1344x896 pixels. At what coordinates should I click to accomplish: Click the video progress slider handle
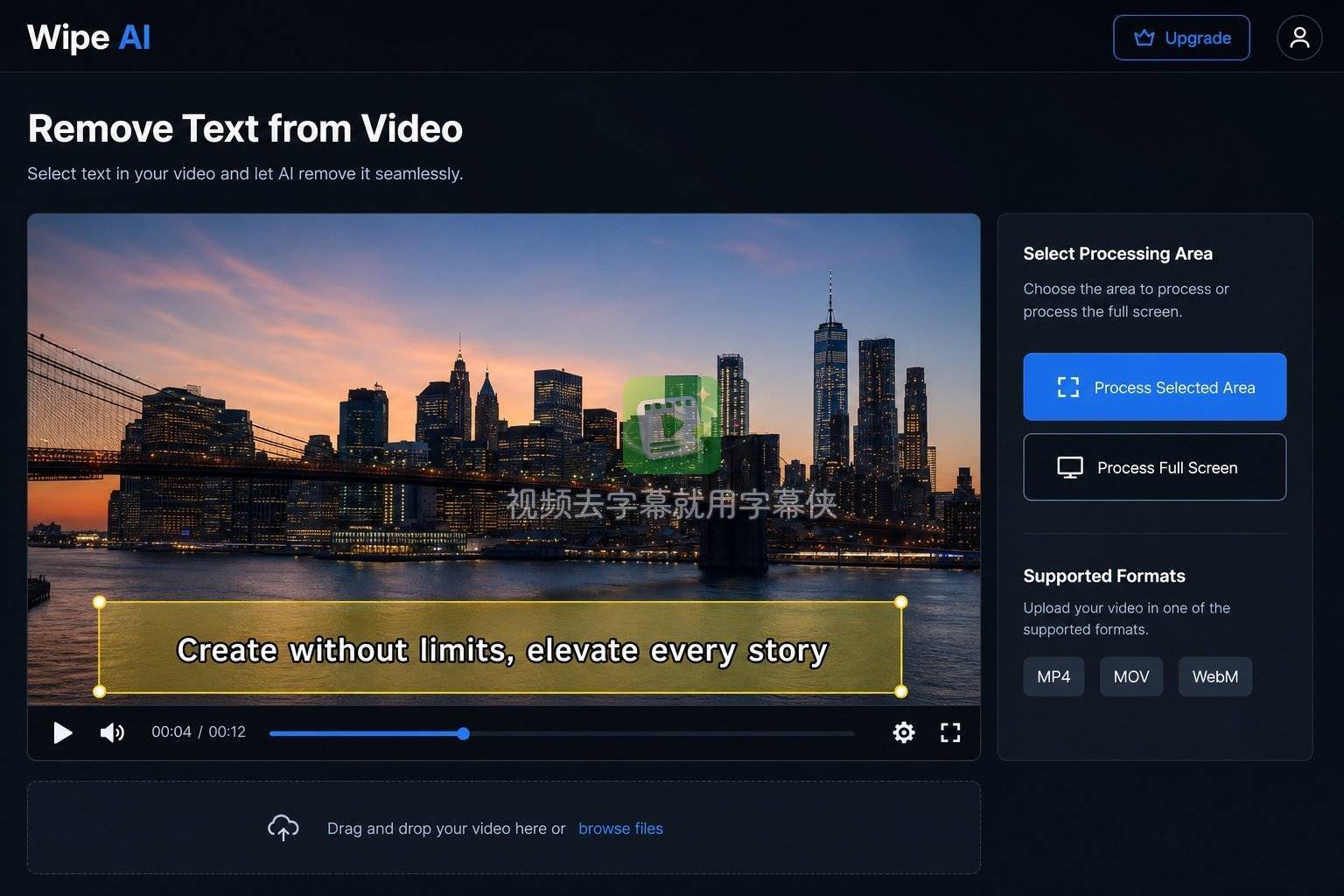tap(463, 733)
